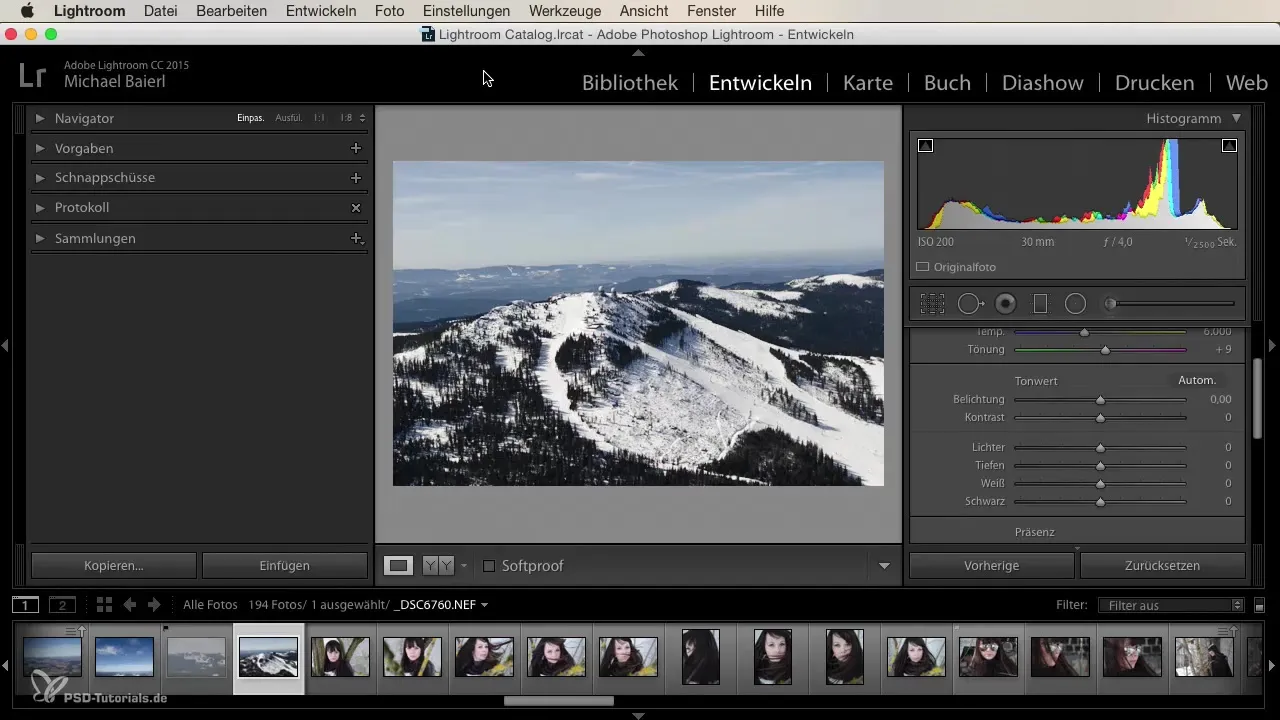Expand the Vorgaben panel
Screen dimensions: 1280x720
40,148
